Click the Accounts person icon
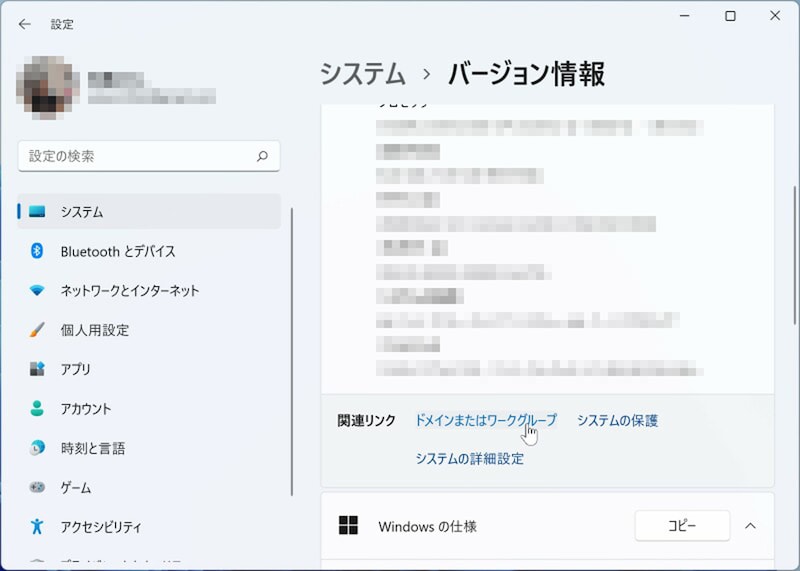Viewport: 800px width, 571px height. point(37,409)
